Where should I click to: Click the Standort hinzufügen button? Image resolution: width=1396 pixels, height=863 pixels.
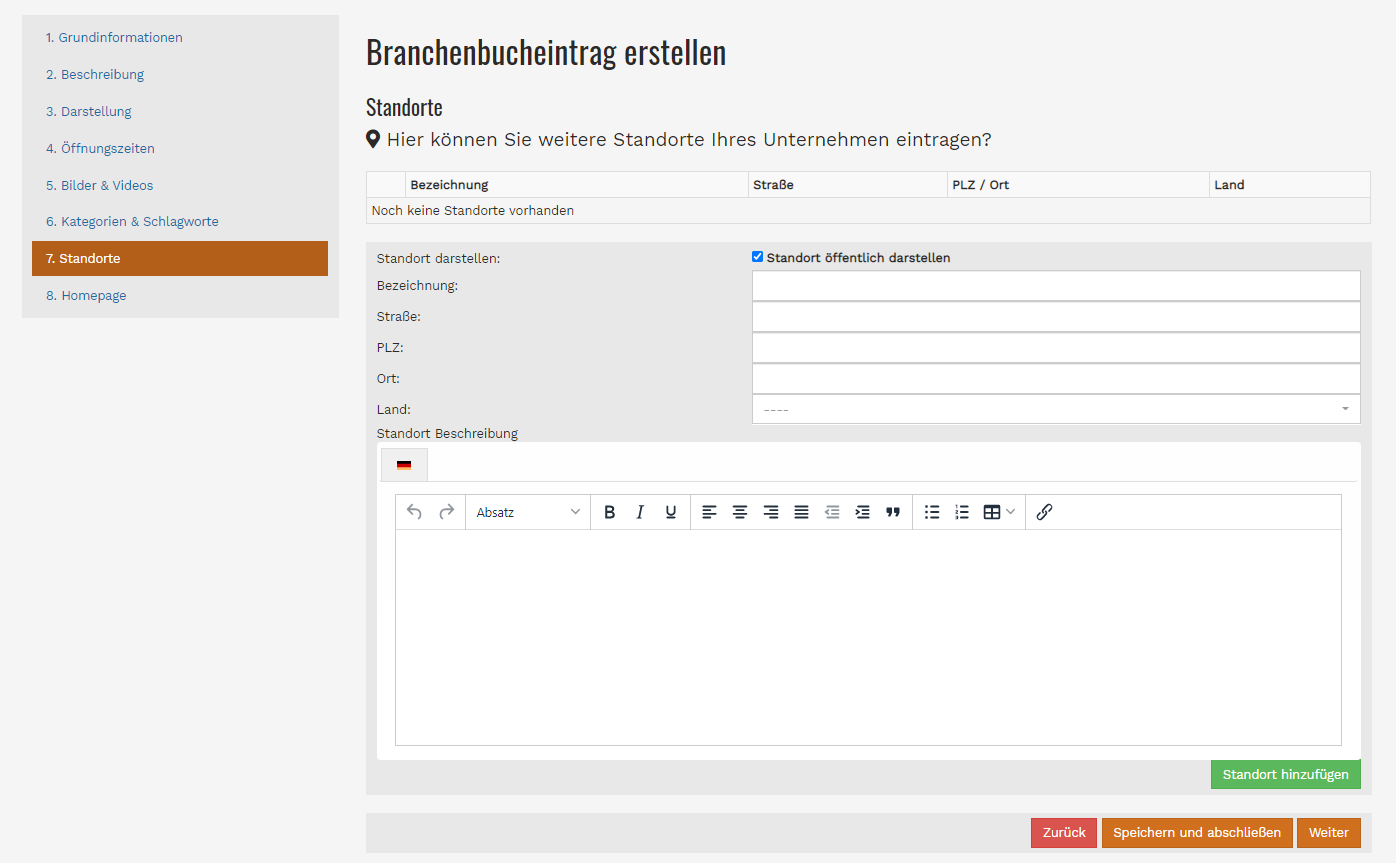1285,775
